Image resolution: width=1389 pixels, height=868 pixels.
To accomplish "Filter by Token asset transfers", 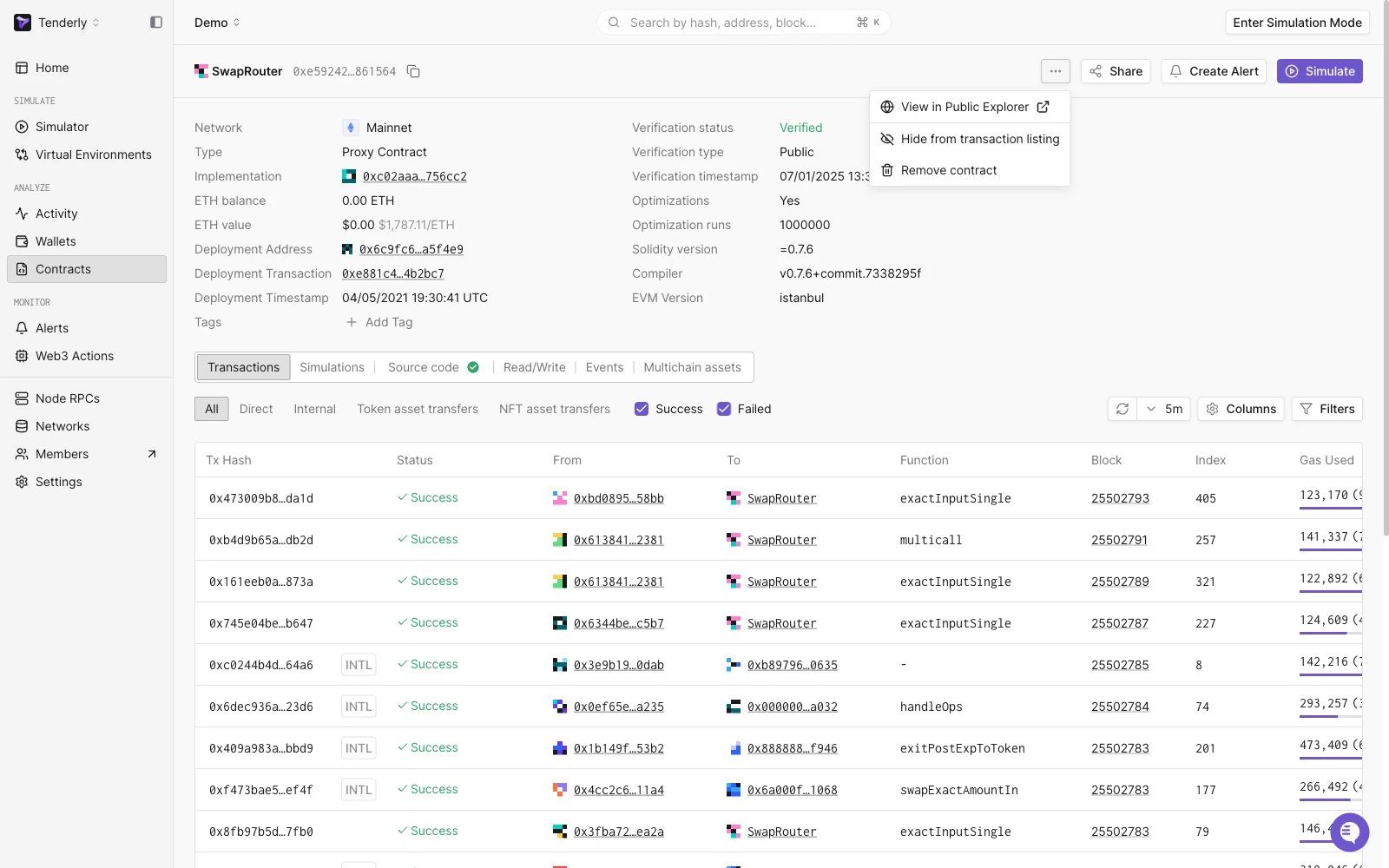I will [x=418, y=409].
